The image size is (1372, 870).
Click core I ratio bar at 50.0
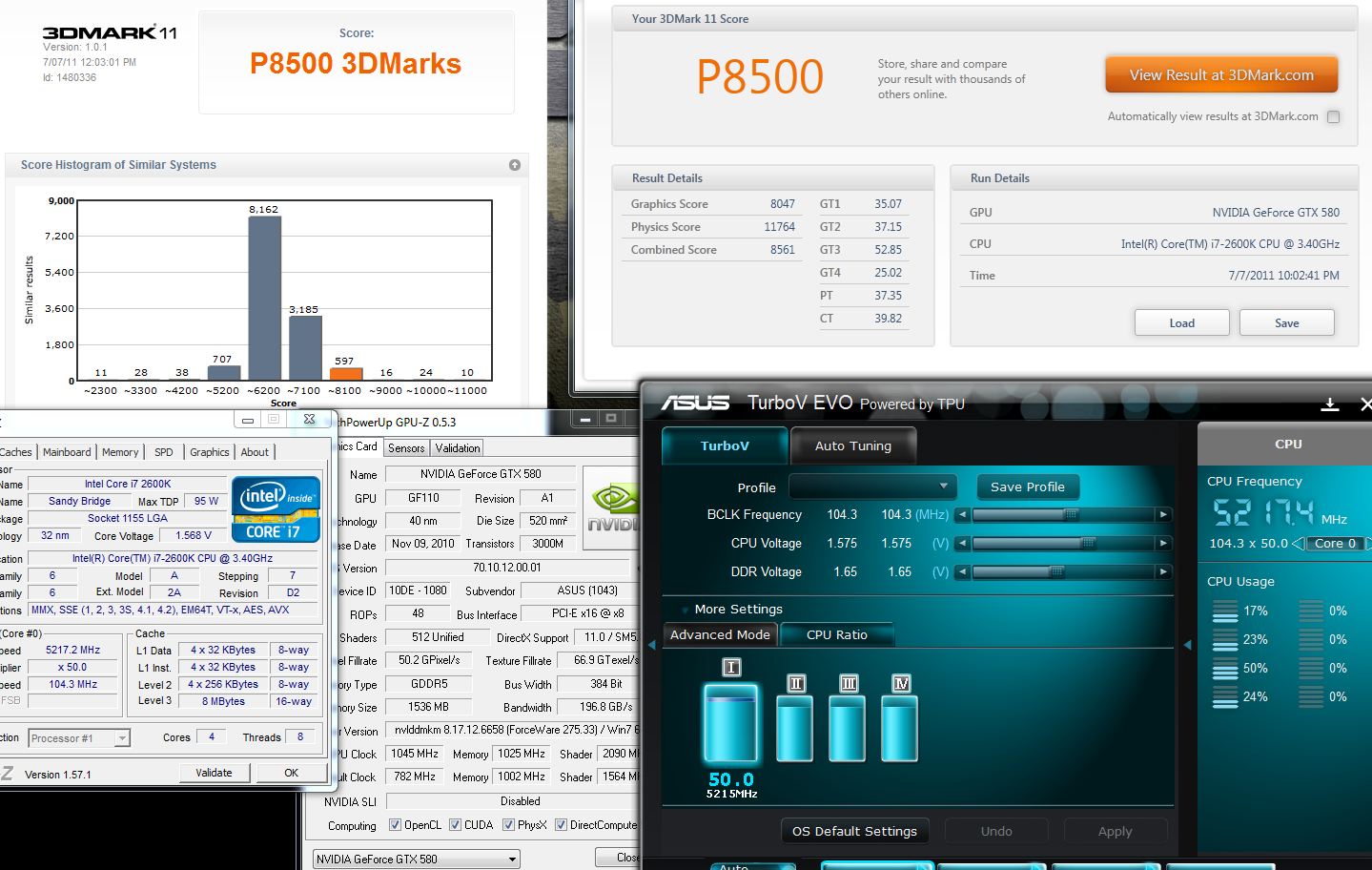click(730, 722)
